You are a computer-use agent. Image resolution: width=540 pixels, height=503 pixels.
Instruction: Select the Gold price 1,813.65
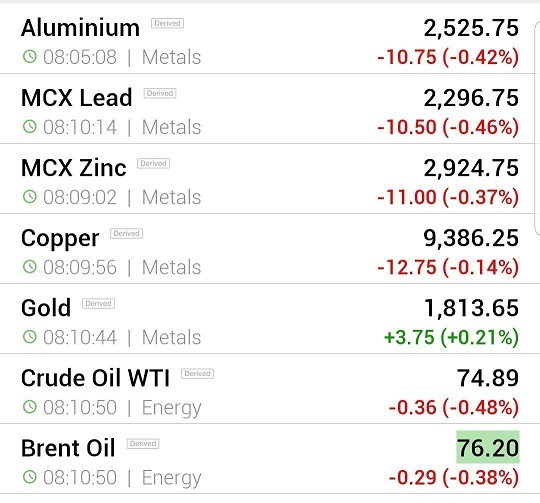[x=471, y=308]
